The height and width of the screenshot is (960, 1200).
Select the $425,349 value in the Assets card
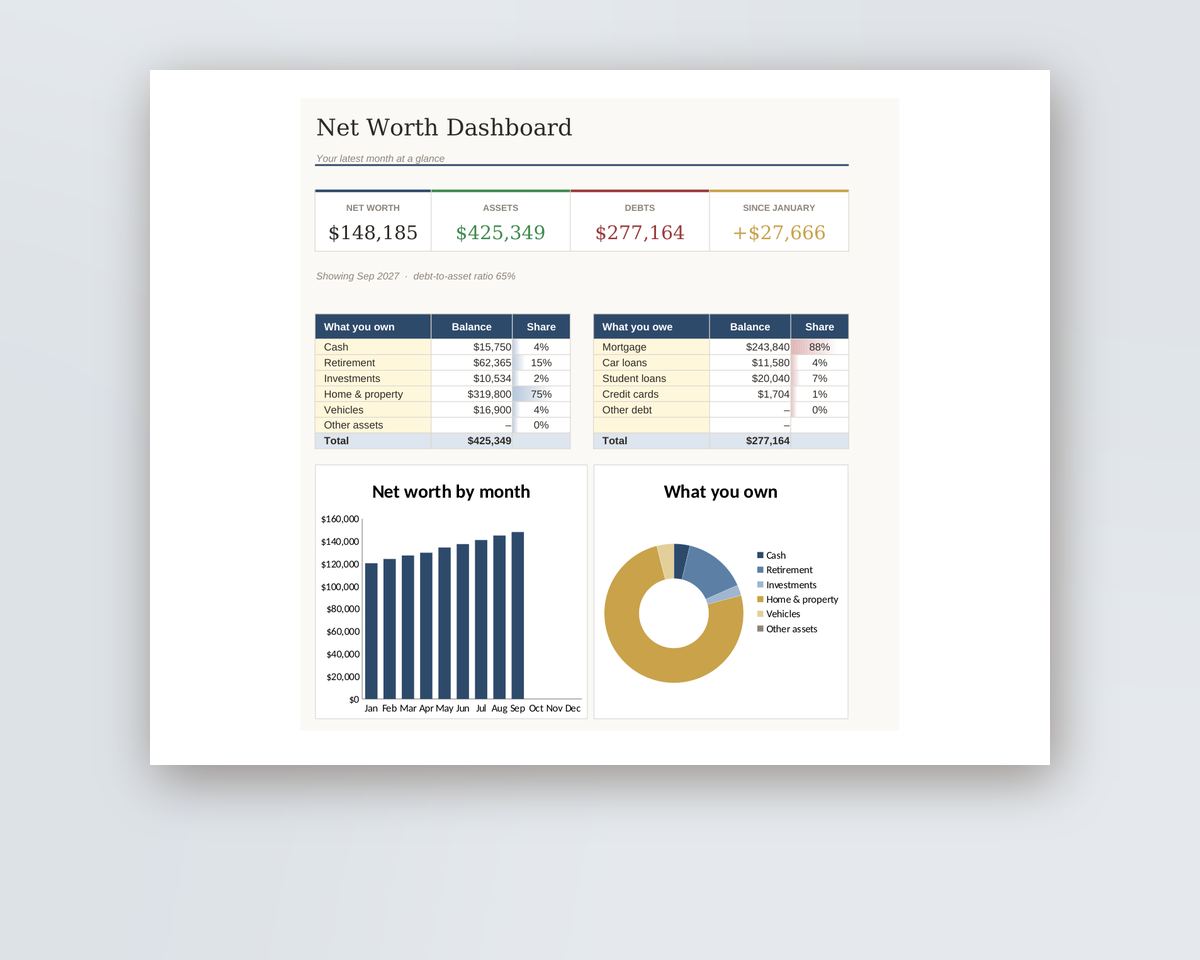click(500, 233)
